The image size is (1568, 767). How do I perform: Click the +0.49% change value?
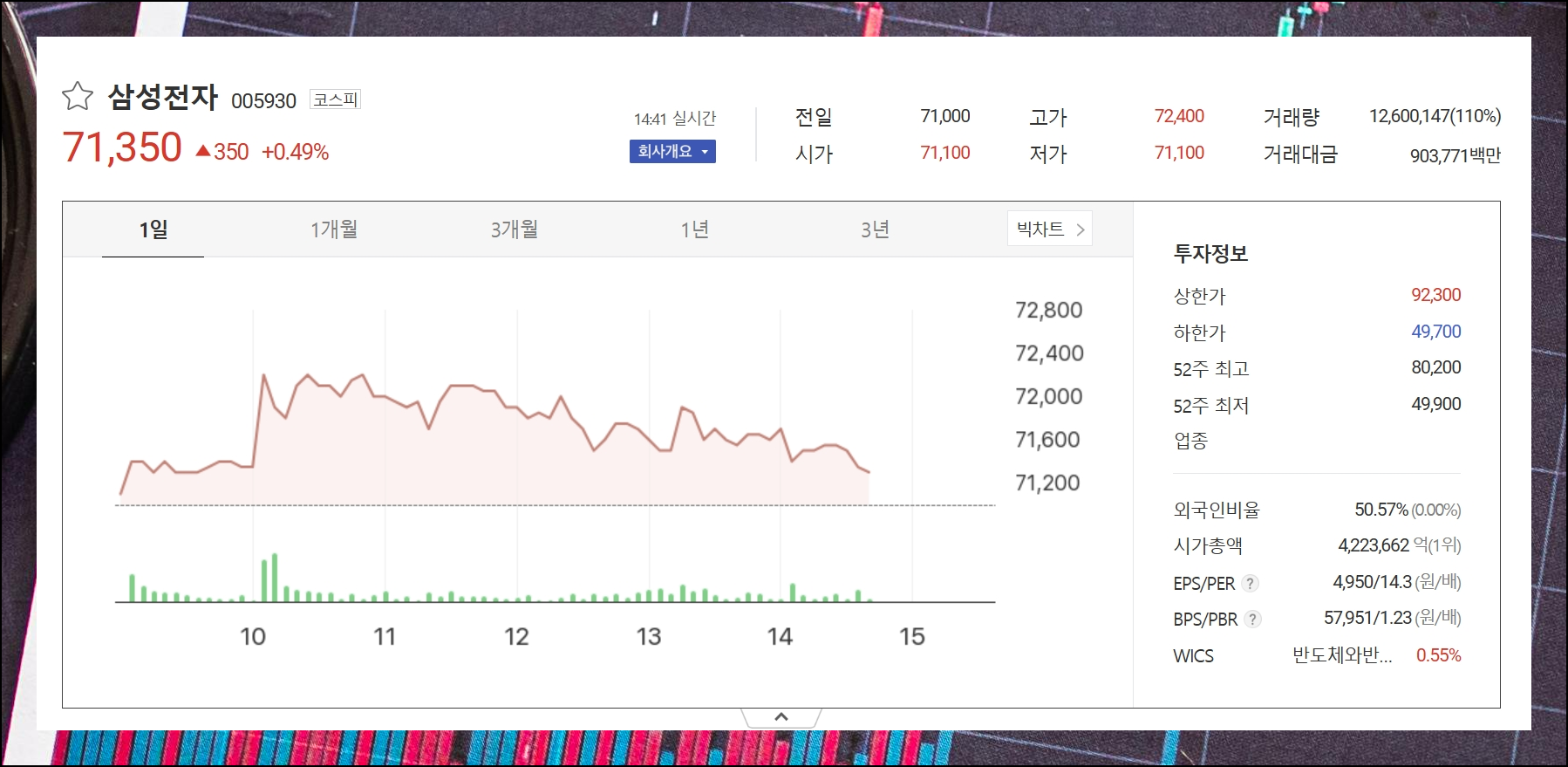[x=295, y=152]
